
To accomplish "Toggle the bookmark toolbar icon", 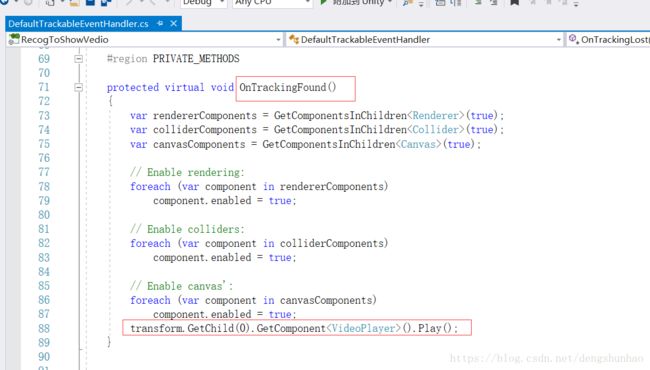I will point(514,3).
